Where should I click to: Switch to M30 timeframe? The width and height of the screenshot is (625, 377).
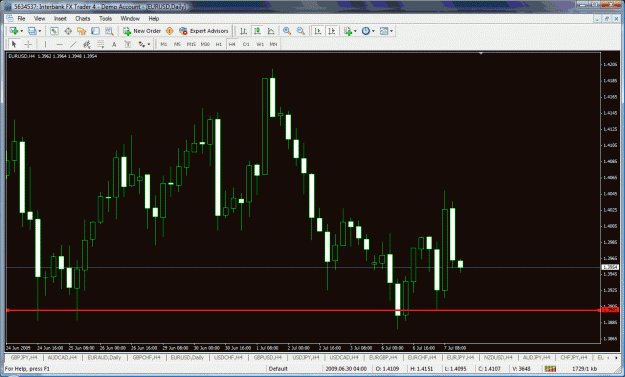[x=205, y=44]
